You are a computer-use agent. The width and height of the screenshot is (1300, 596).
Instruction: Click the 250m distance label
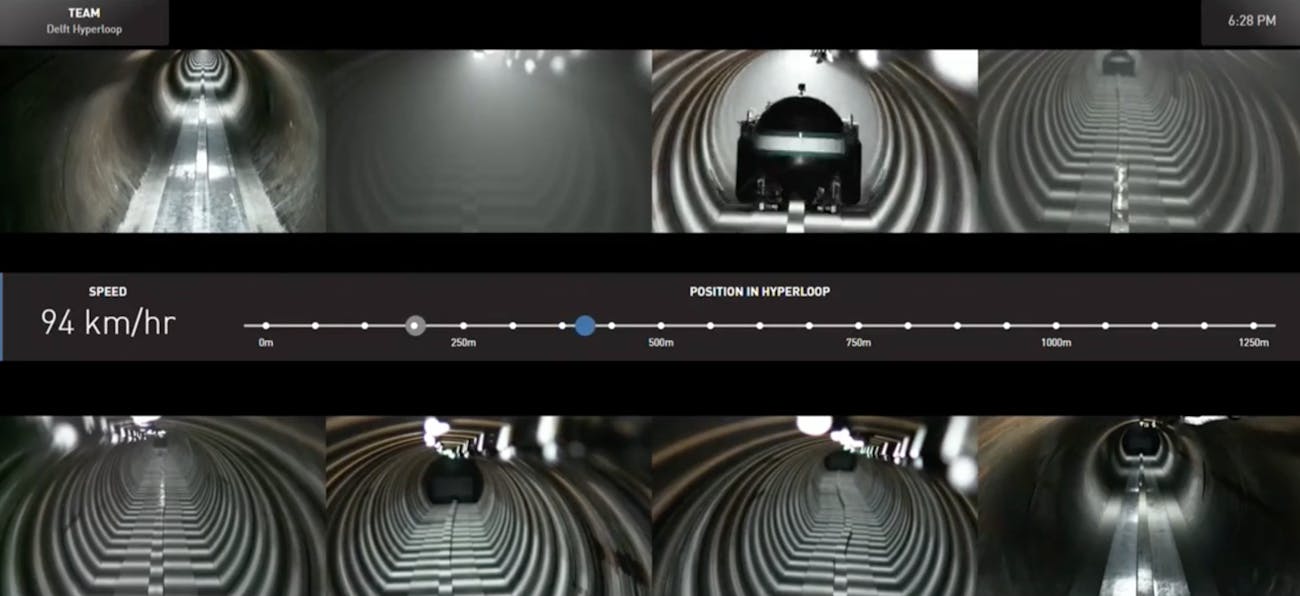463,344
